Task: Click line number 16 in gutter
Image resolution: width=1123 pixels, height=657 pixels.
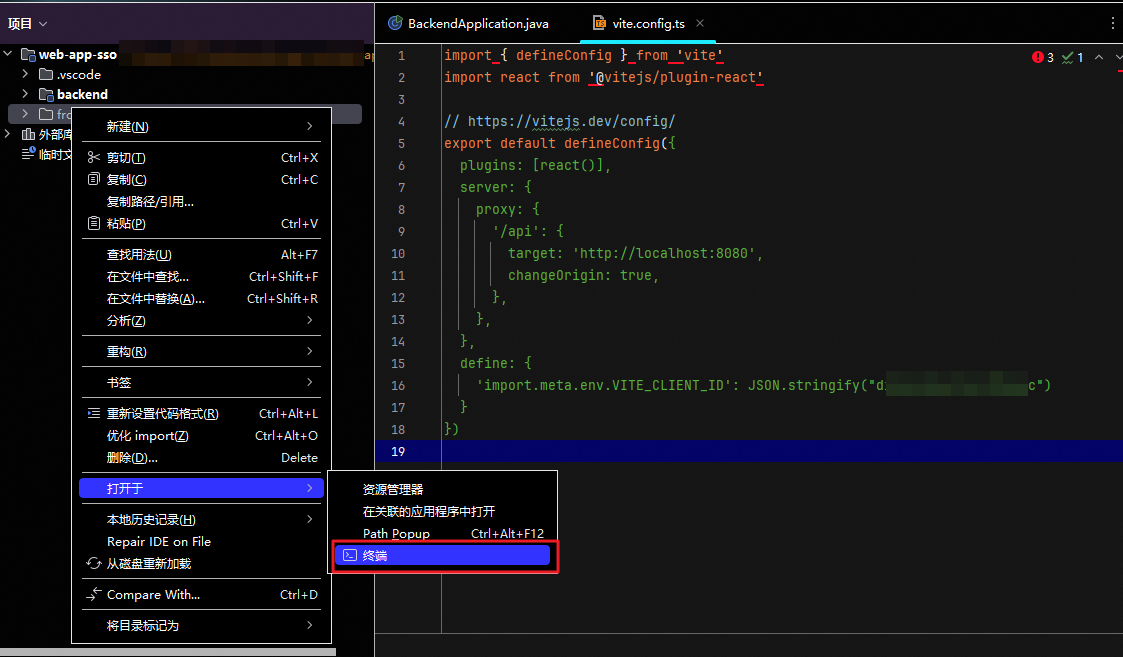Action: (398, 385)
